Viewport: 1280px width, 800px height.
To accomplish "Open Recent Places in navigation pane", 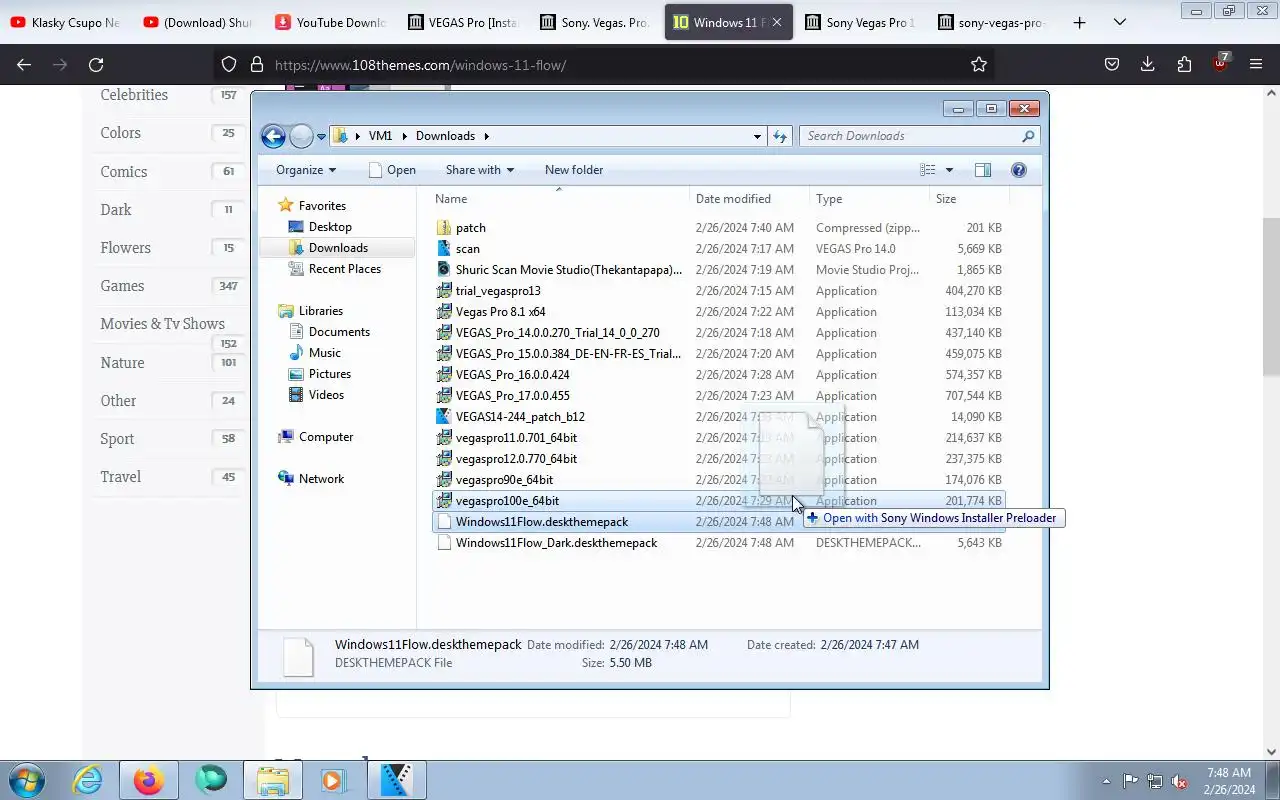I will pos(344,269).
